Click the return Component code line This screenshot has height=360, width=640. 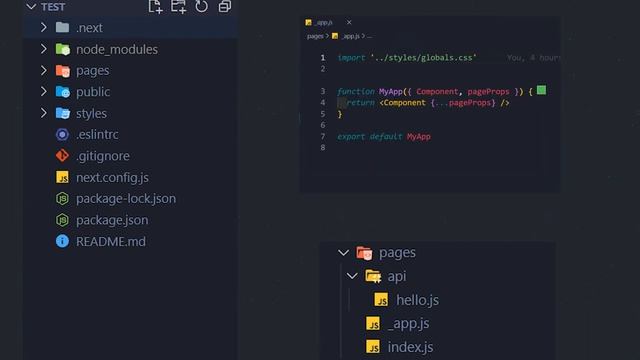pos(427,103)
